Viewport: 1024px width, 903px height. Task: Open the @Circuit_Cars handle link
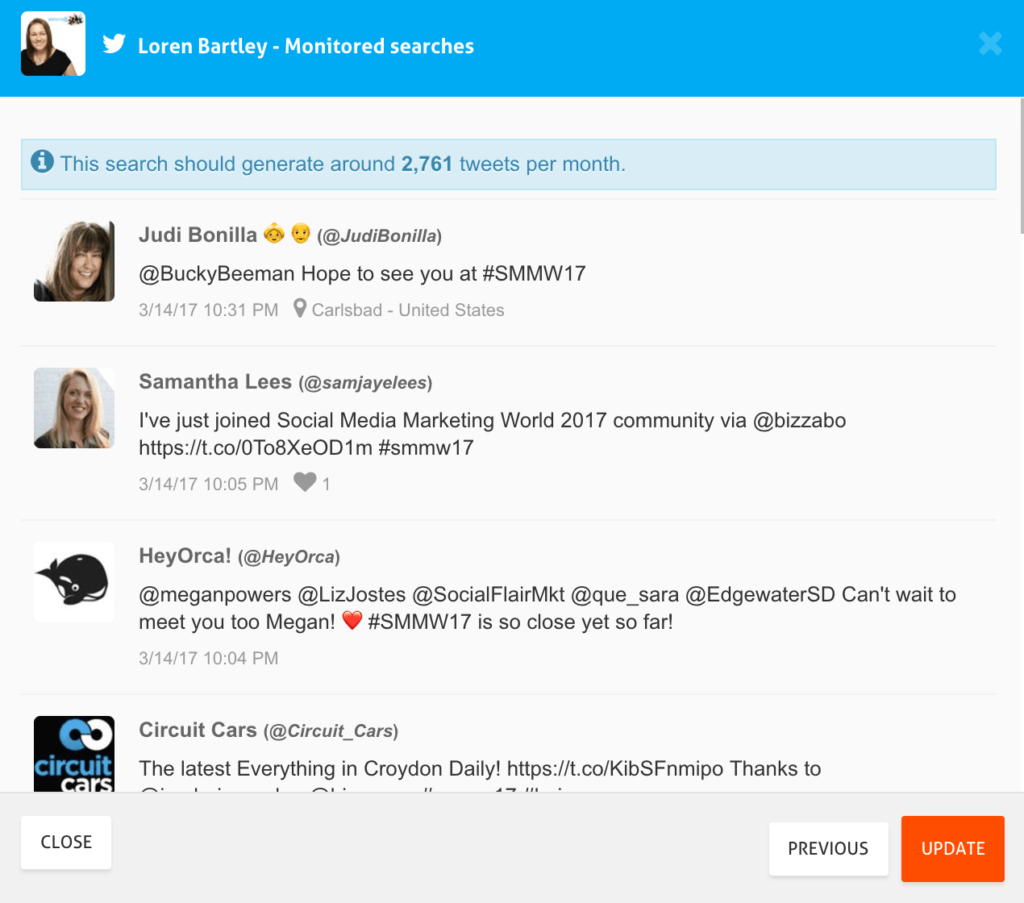point(331,732)
